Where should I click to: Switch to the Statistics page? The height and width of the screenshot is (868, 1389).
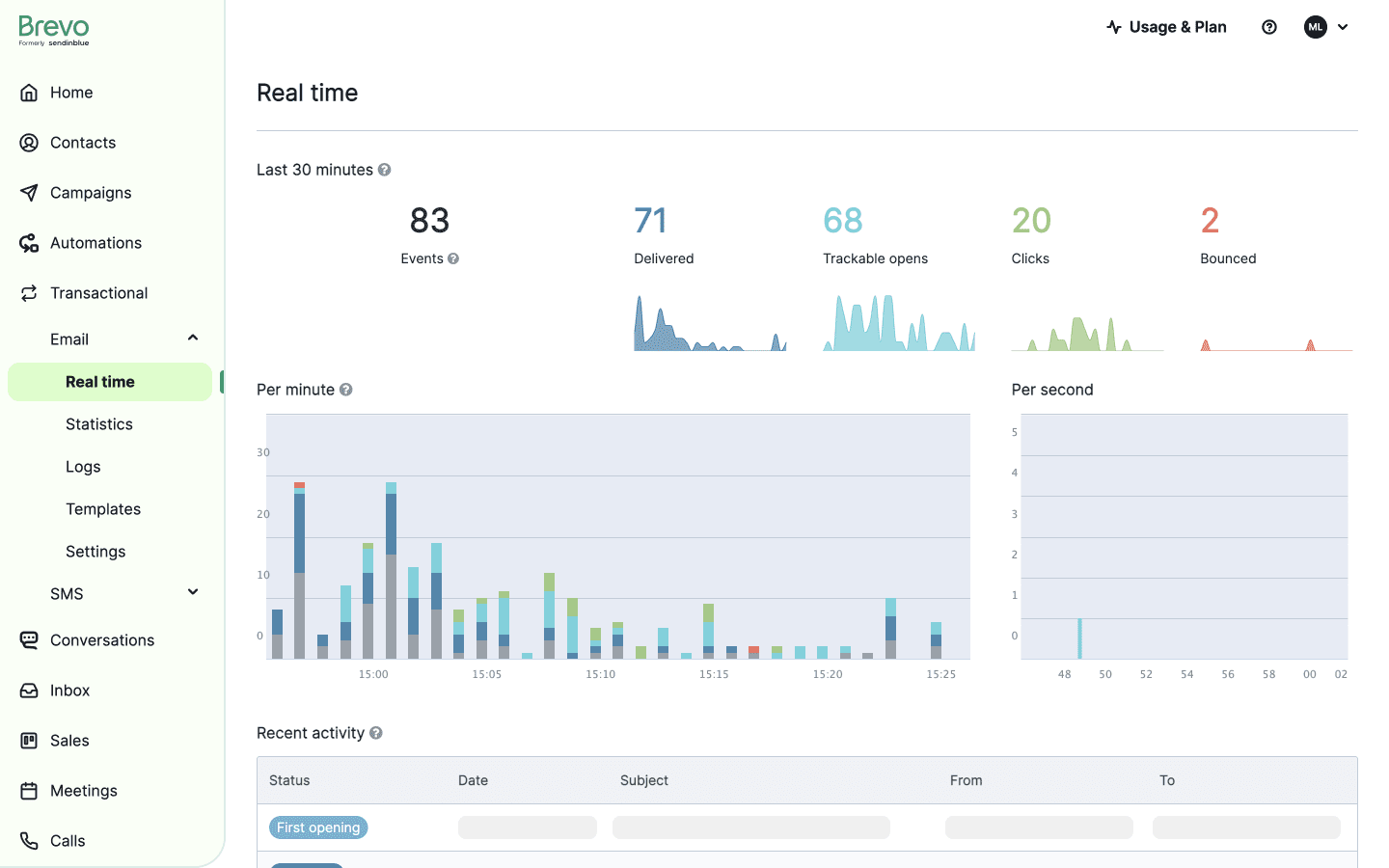[x=98, y=423]
